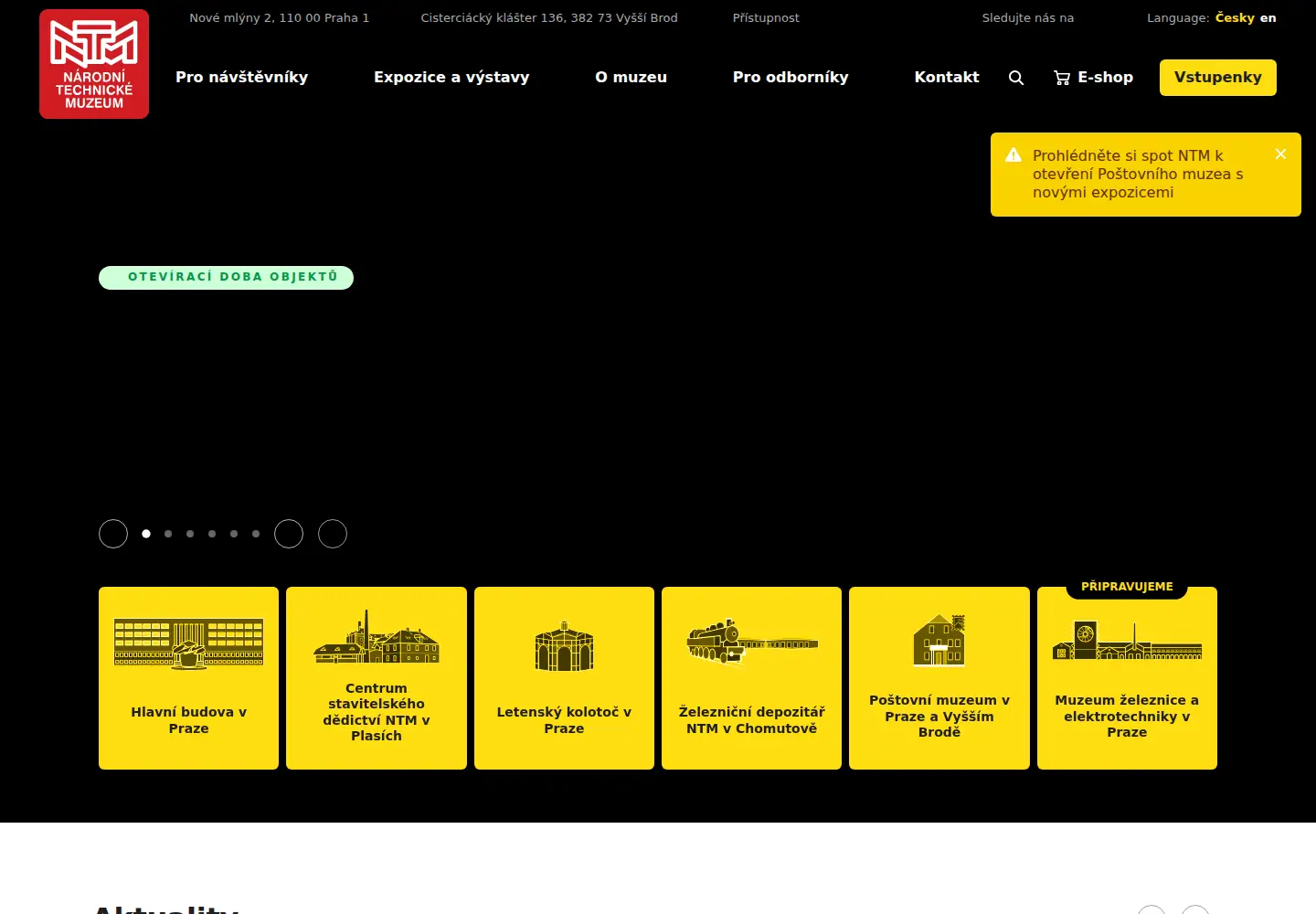Screen dimensions: 1316x914
Task: Open Železniční depozitář NTM v Chomutově card
Action: pyautogui.click(x=751, y=678)
